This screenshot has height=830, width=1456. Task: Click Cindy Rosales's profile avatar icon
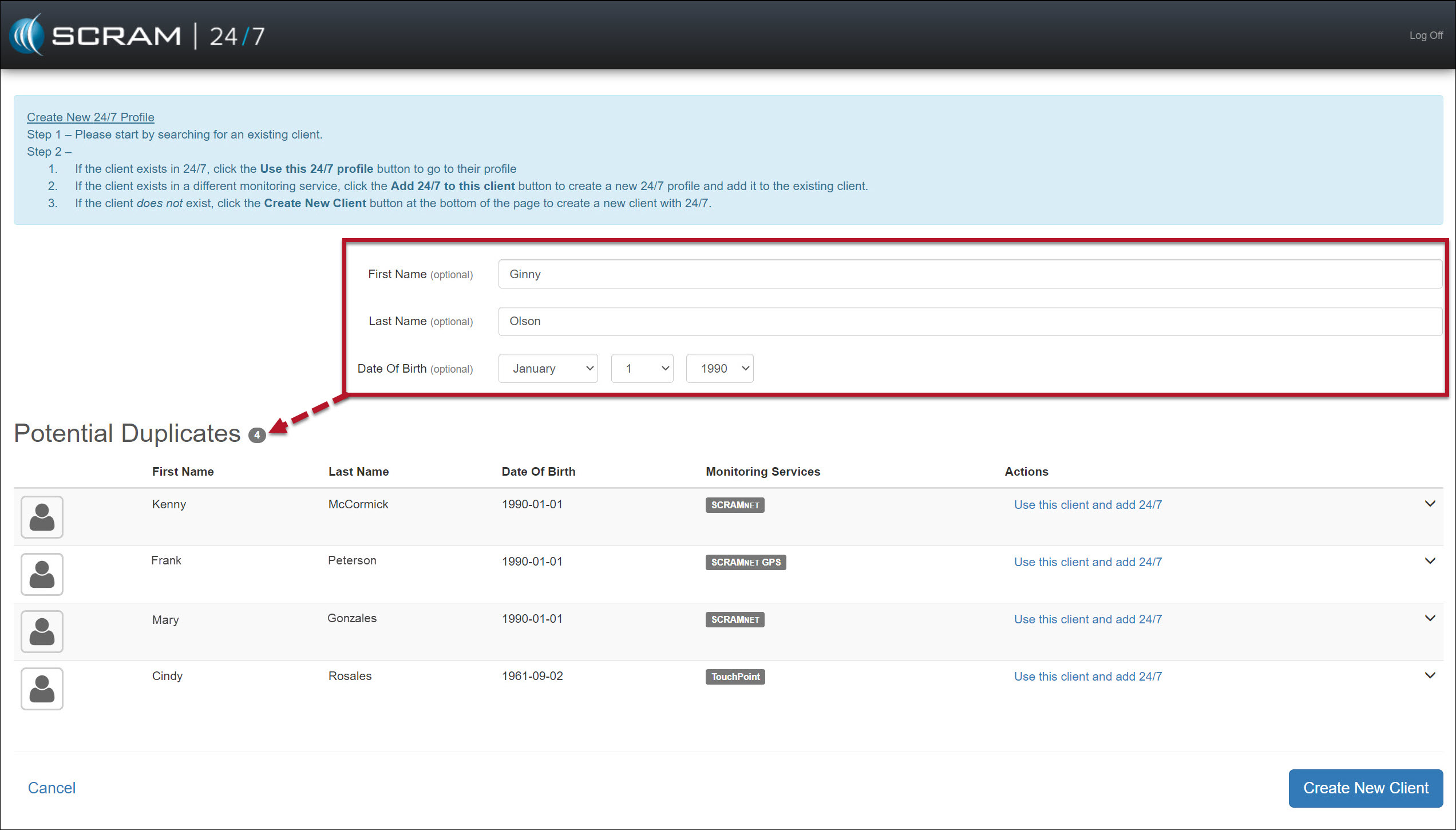(42, 689)
